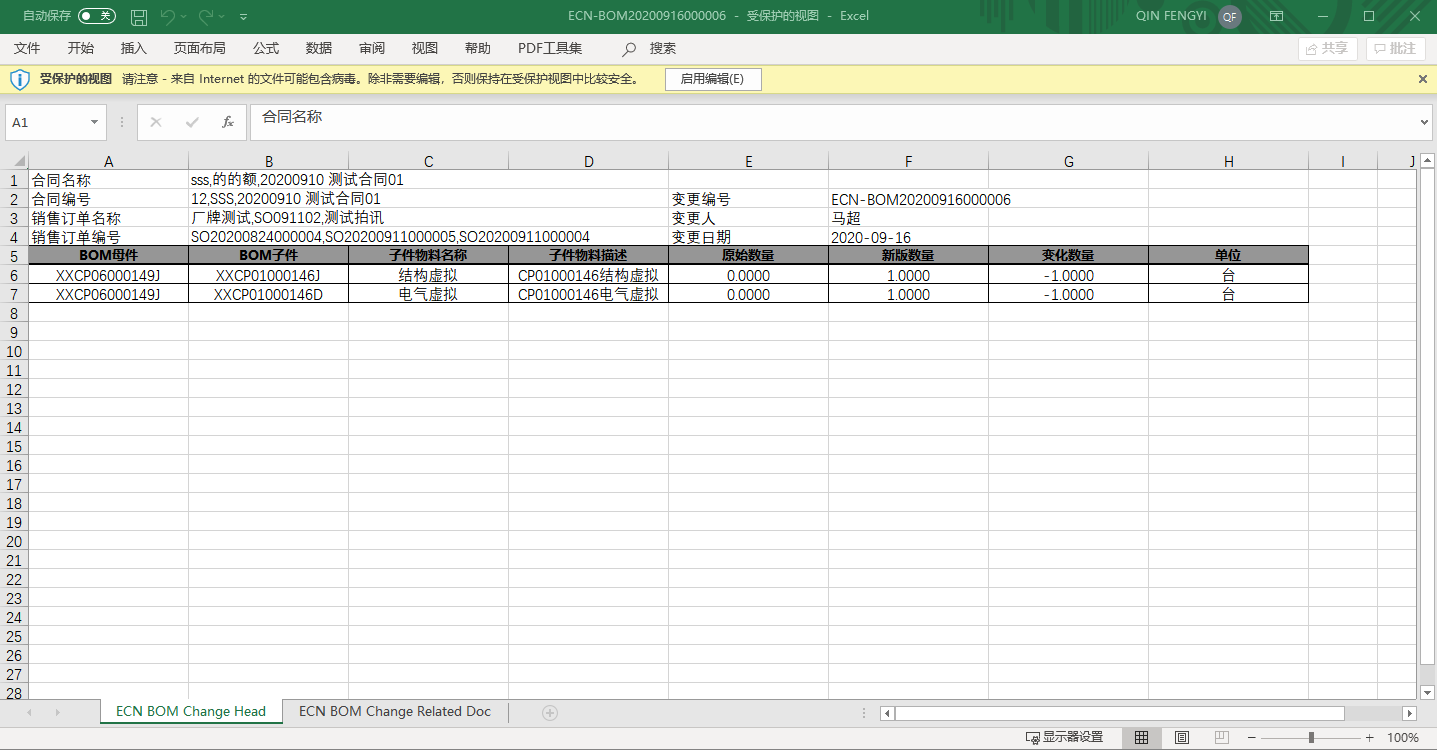Viewport: 1437px width, 750px height.
Task: Expand the Name Box dropdown
Action: click(95, 122)
